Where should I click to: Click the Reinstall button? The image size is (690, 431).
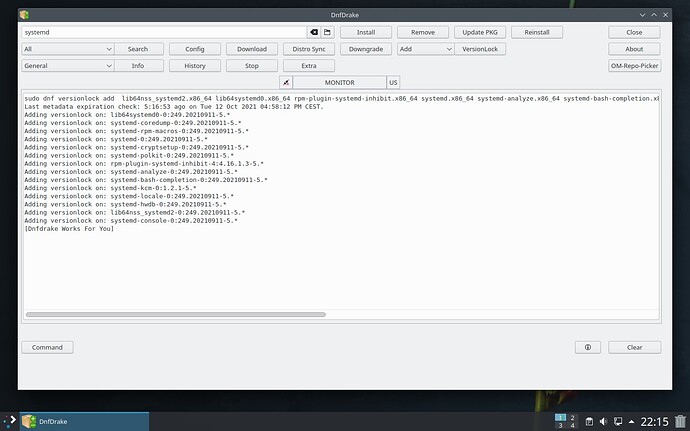pos(537,32)
